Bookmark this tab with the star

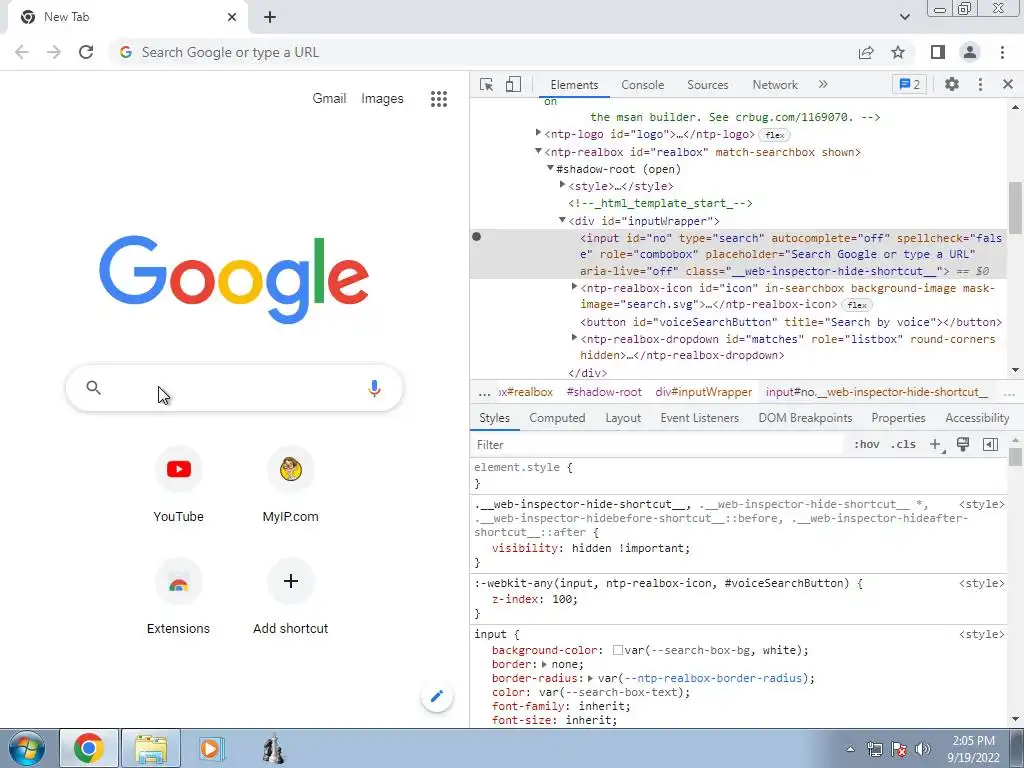coord(898,52)
